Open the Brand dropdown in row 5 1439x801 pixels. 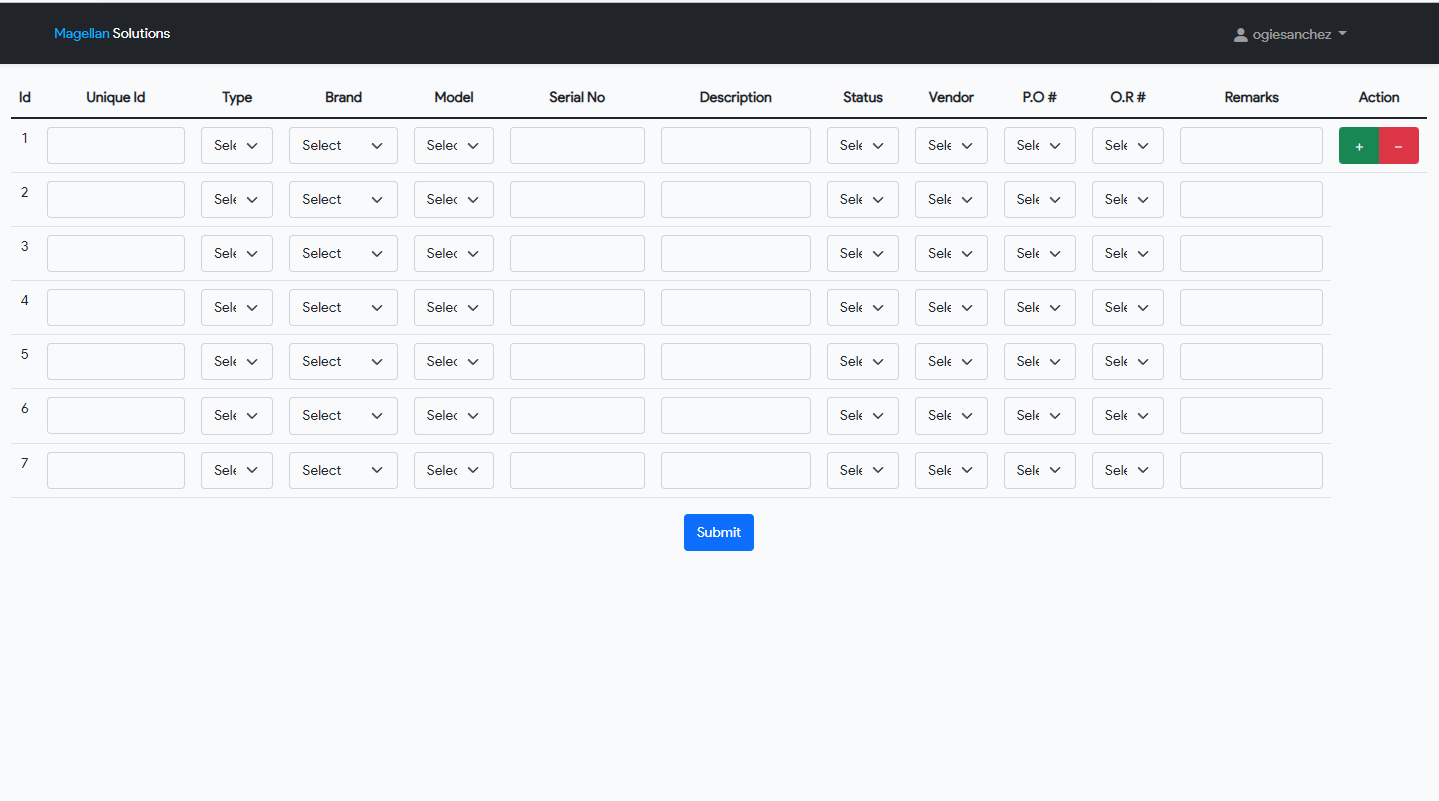click(343, 361)
